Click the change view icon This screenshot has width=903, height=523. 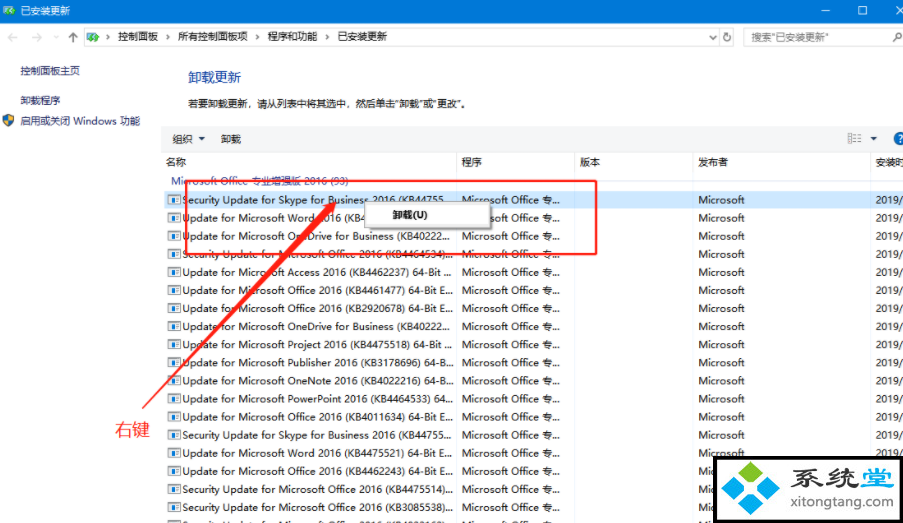pyautogui.click(x=854, y=138)
